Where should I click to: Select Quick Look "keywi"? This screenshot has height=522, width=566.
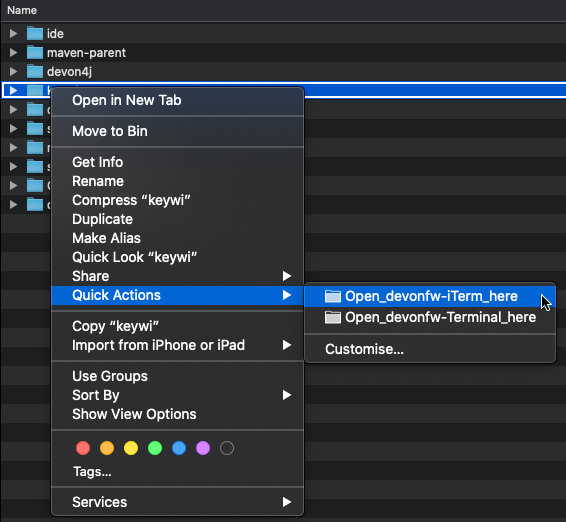pos(177,257)
